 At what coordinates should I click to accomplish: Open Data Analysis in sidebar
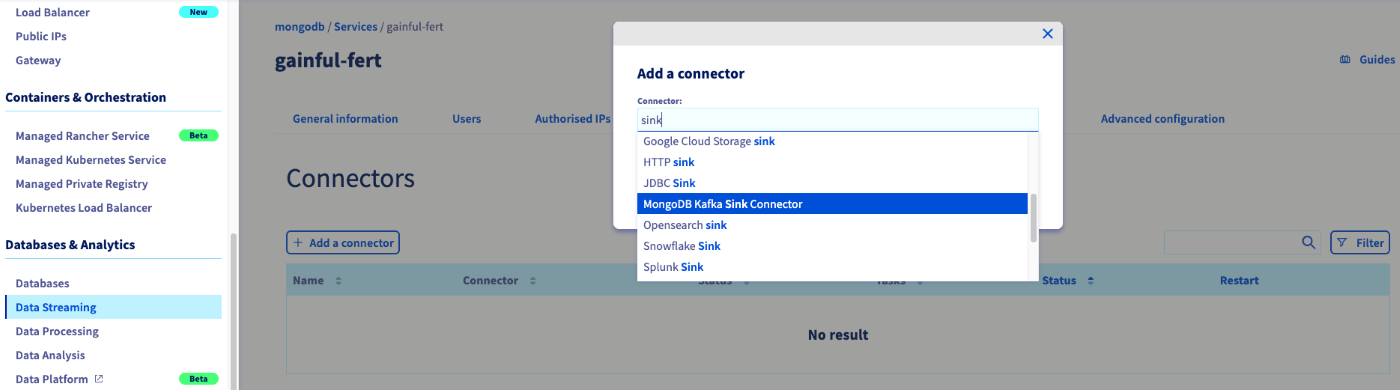50,355
